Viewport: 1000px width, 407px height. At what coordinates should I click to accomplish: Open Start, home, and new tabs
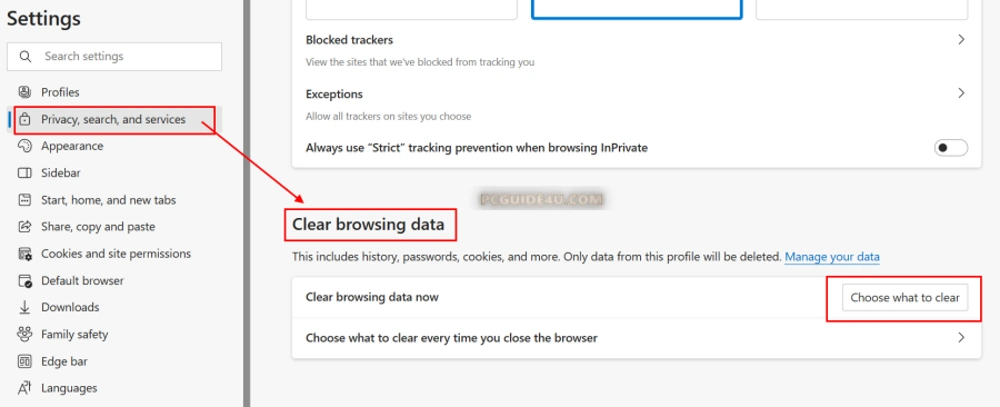click(108, 200)
